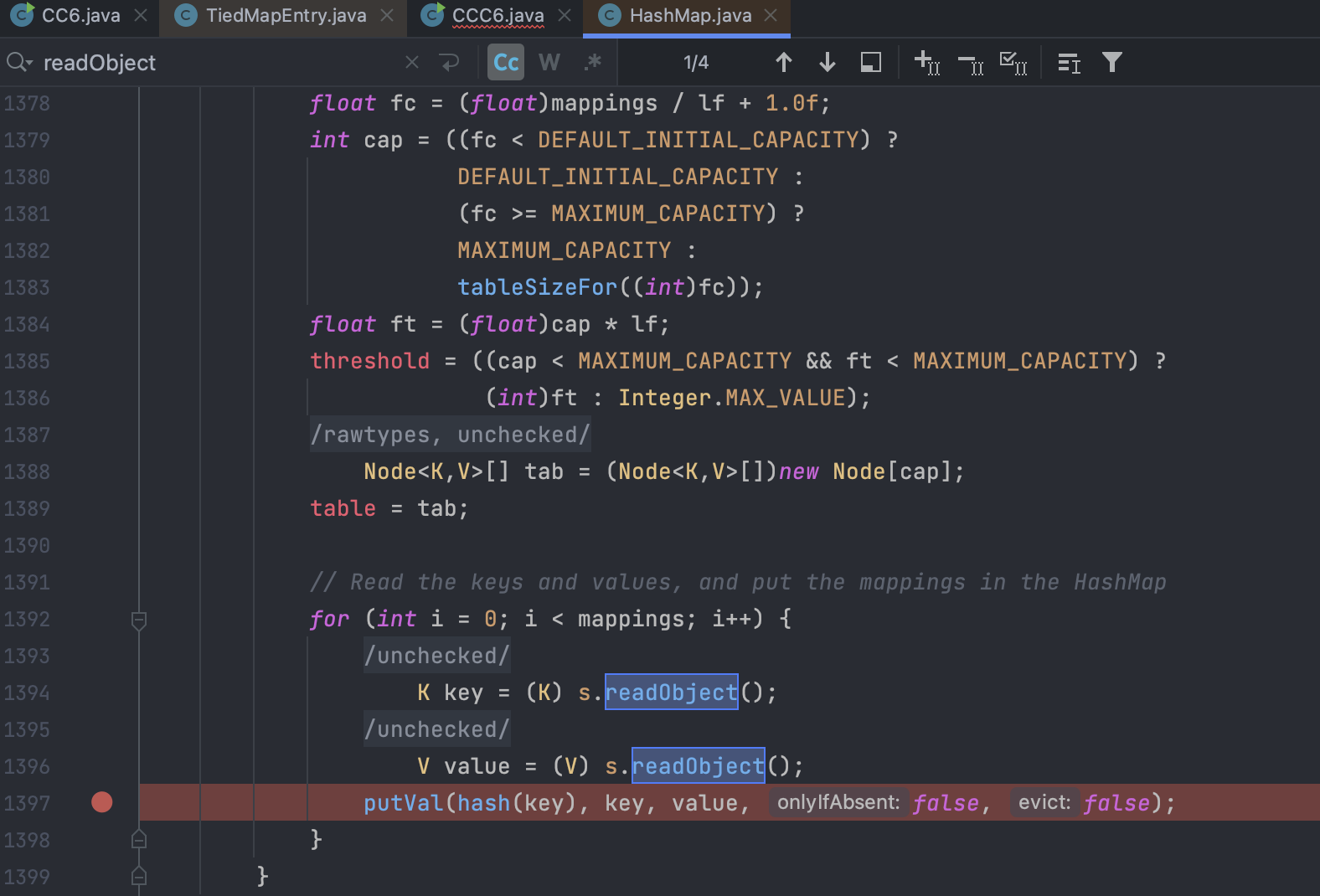
Task: Clear the readObject search text
Action: (411, 63)
